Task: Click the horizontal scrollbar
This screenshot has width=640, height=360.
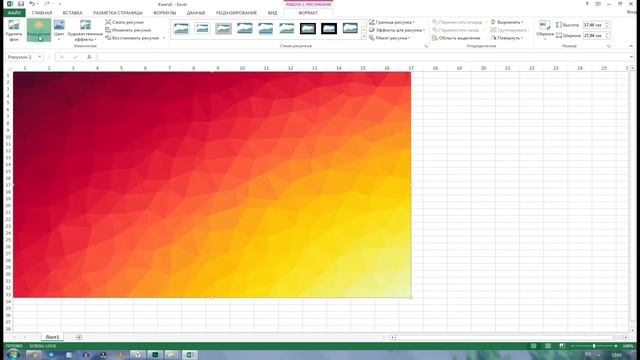Action: (x=509, y=338)
